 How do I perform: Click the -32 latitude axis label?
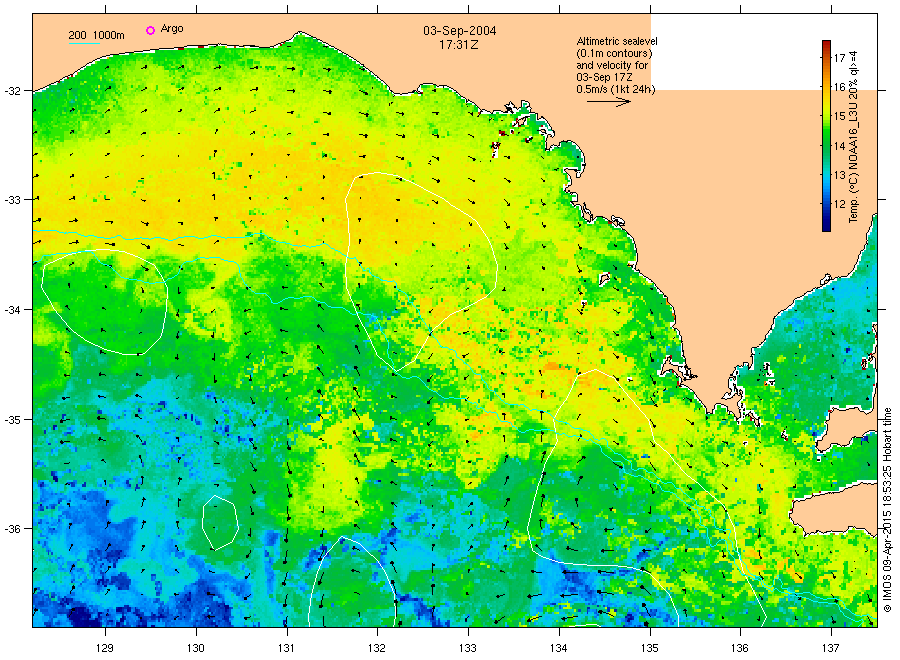[x=13, y=91]
